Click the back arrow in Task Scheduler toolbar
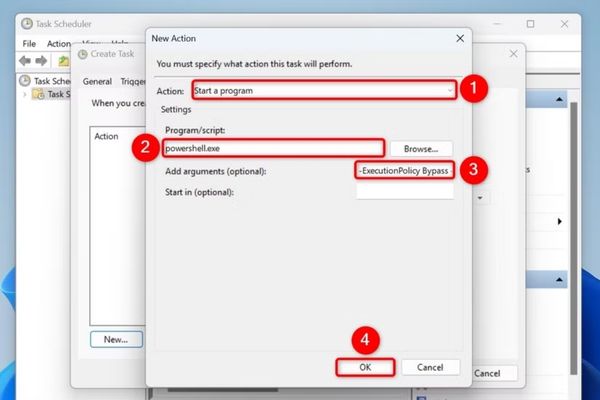This screenshot has height=400, width=600. point(27,61)
